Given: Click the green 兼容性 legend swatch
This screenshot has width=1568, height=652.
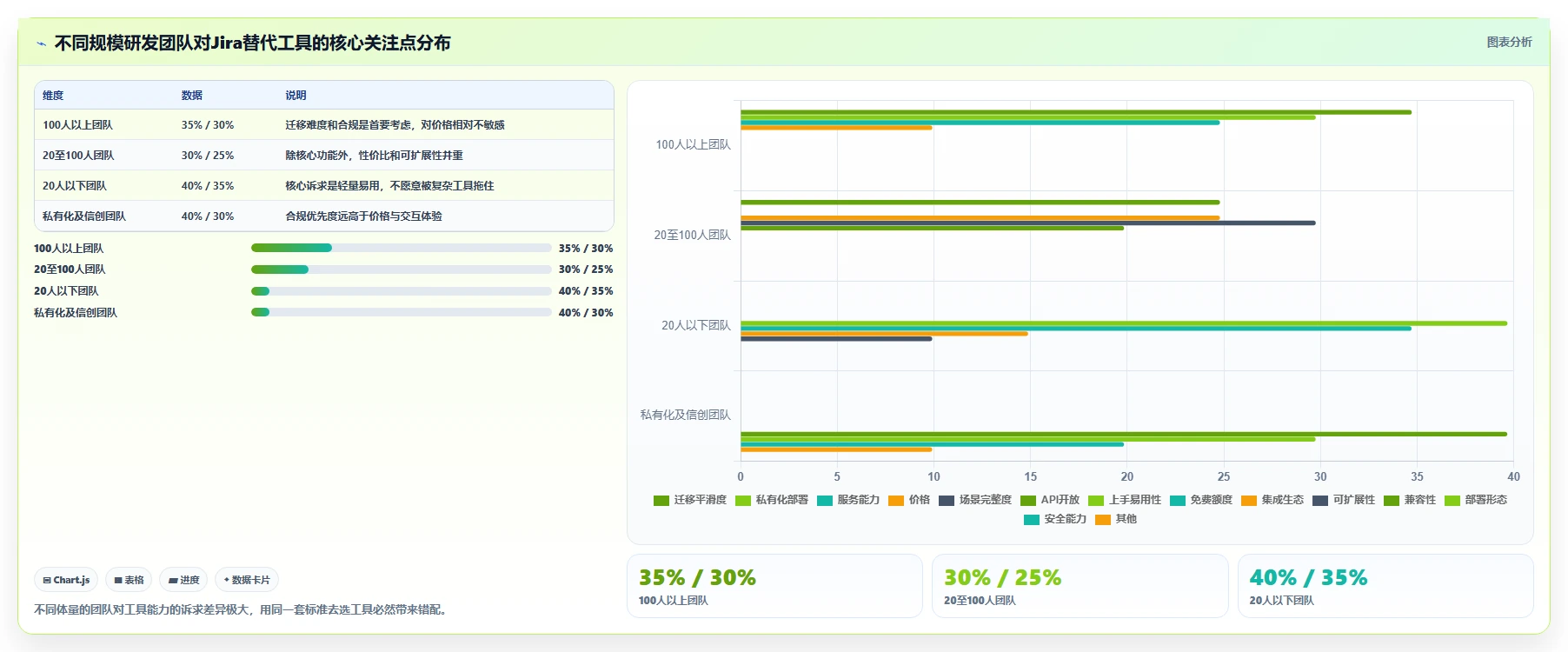Looking at the screenshot, I should pos(1392,501).
